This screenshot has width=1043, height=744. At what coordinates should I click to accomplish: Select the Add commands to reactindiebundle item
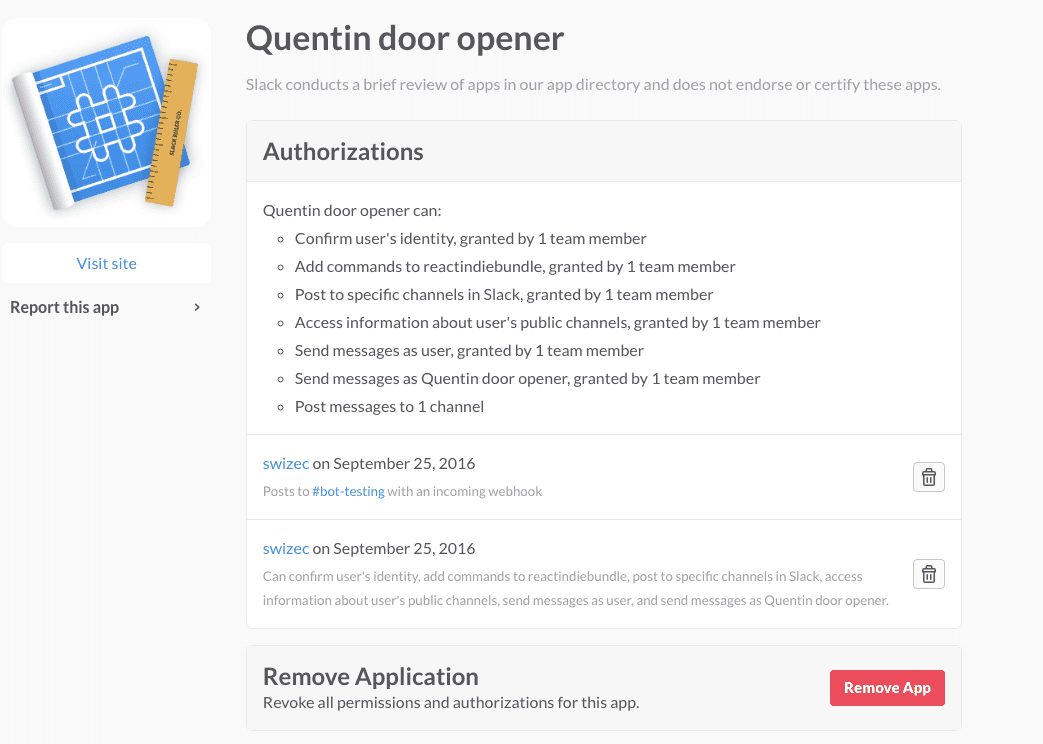(x=515, y=267)
